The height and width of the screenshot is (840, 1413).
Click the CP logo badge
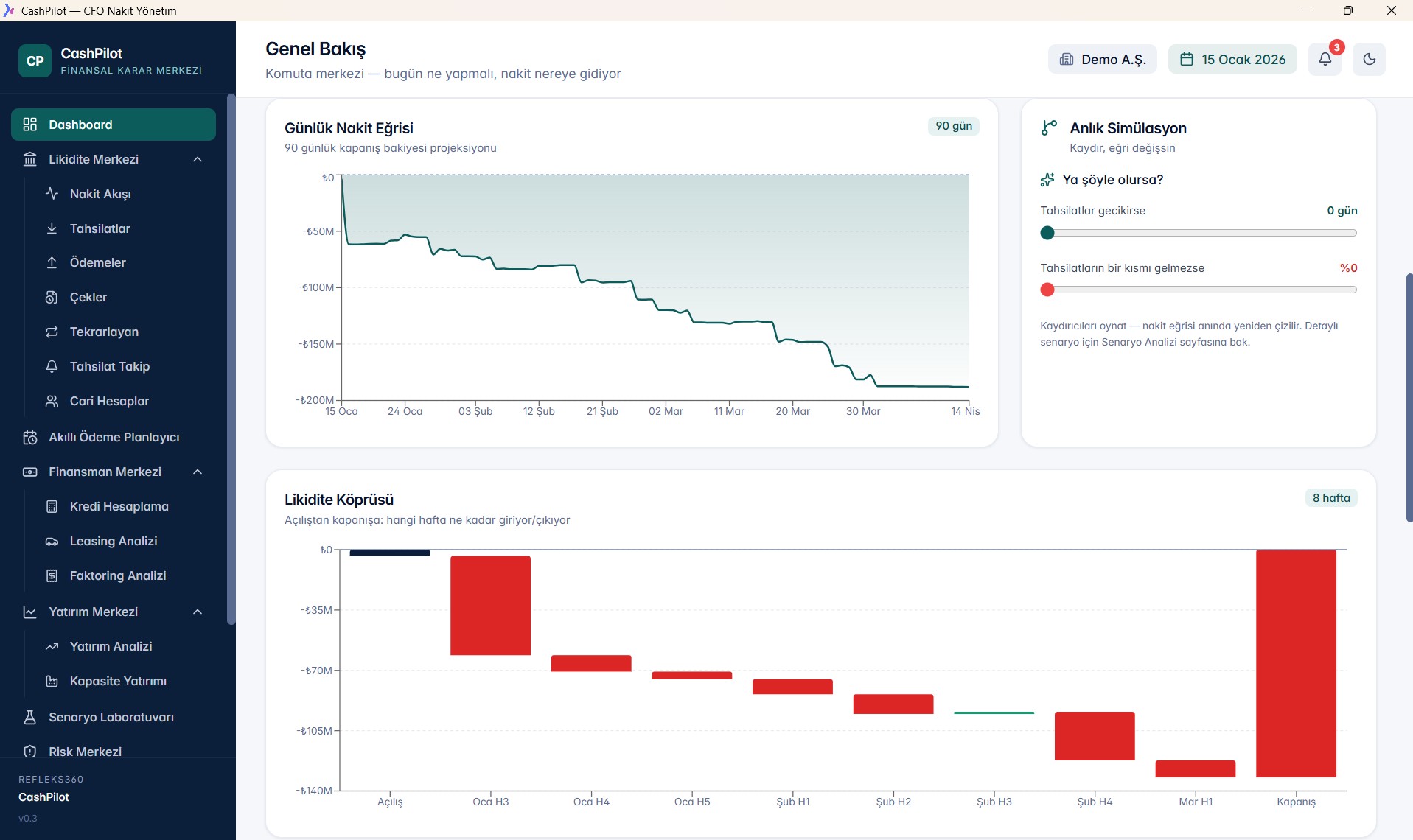[35, 60]
